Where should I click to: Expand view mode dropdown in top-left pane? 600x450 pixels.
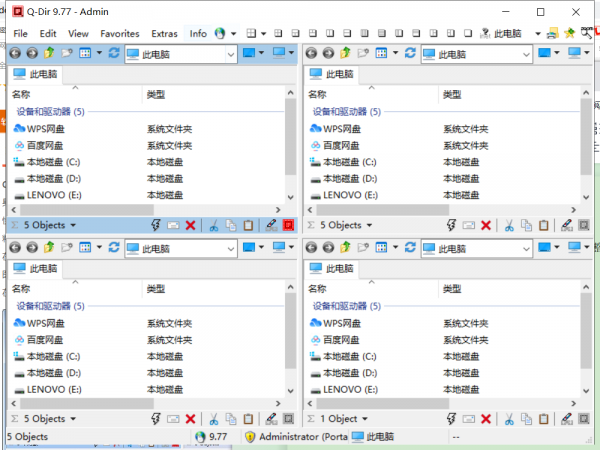(x=99, y=52)
